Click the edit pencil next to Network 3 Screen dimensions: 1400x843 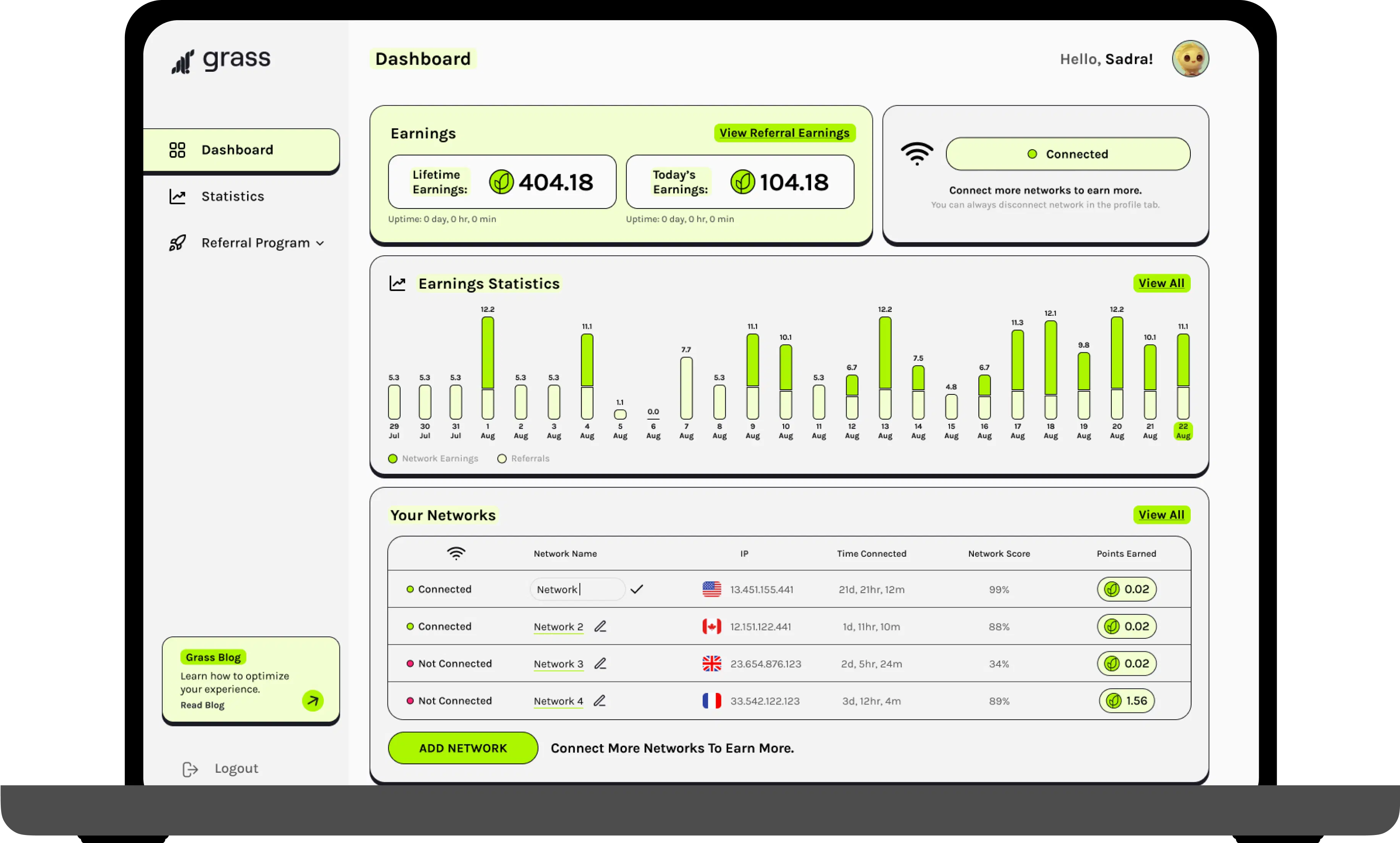click(x=600, y=663)
